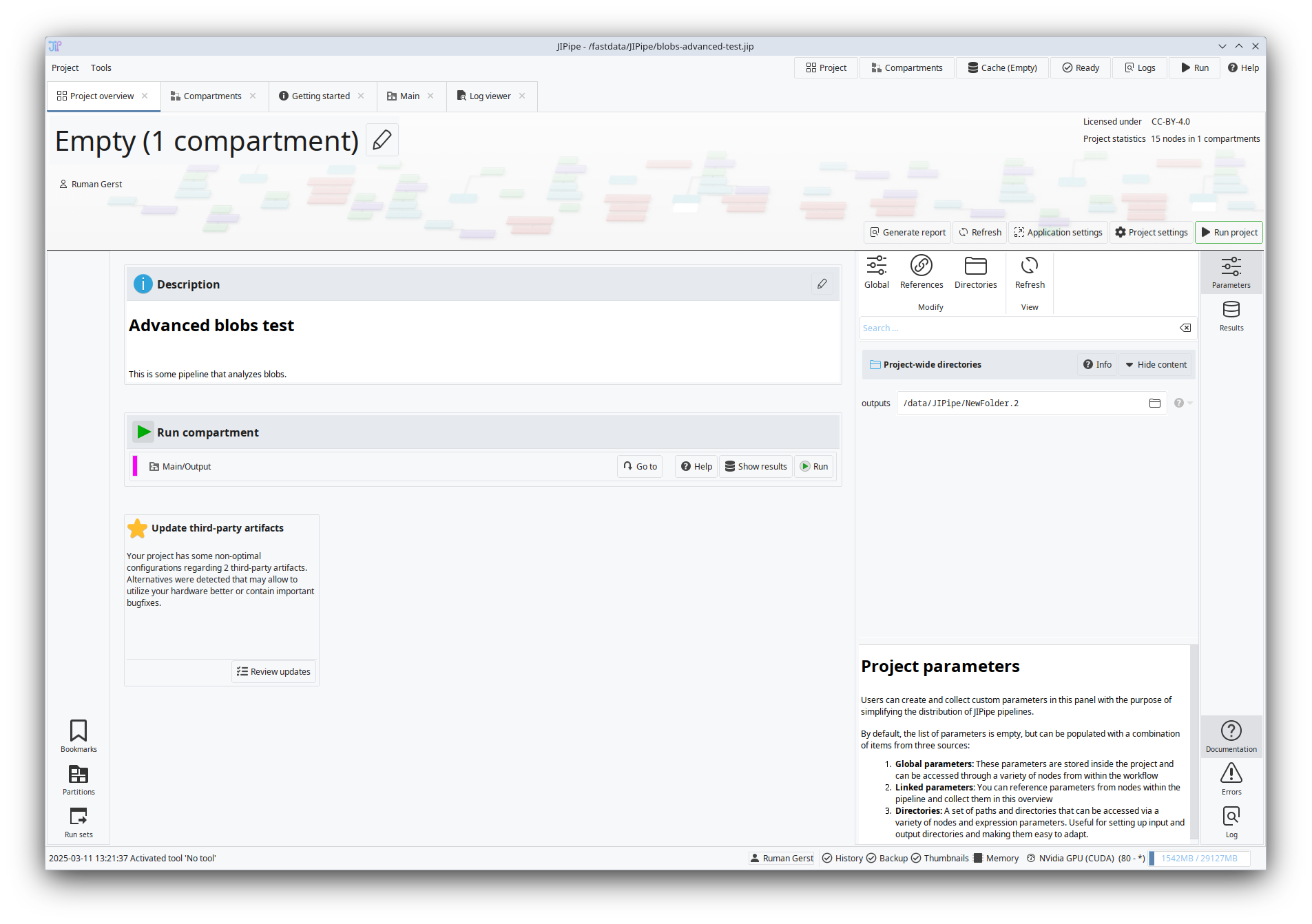Toggle the Thumbnails status indicator
1312x924 pixels.
coord(939,858)
